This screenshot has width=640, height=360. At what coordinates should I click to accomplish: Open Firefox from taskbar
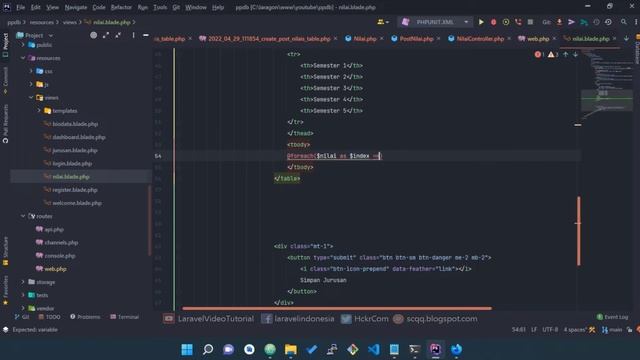tap(456, 349)
